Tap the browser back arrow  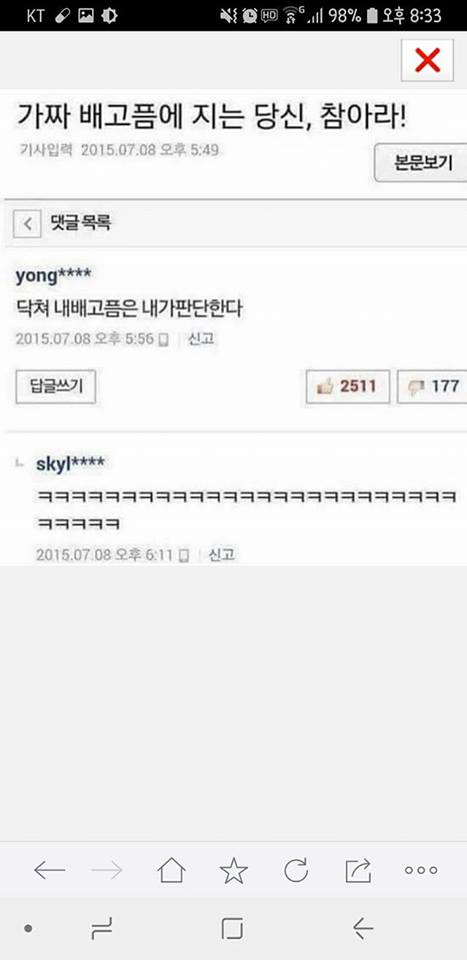click(x=50, y=870)
